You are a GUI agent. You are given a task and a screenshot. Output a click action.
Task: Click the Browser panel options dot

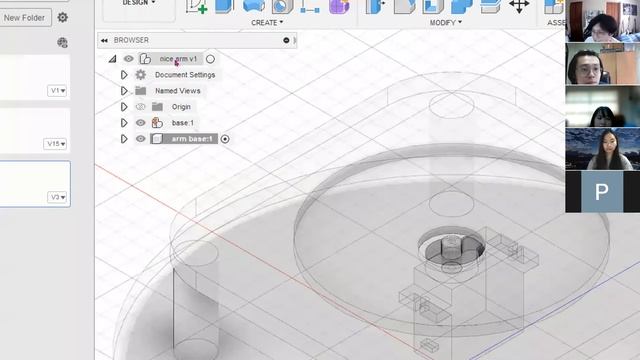(286, 40)
